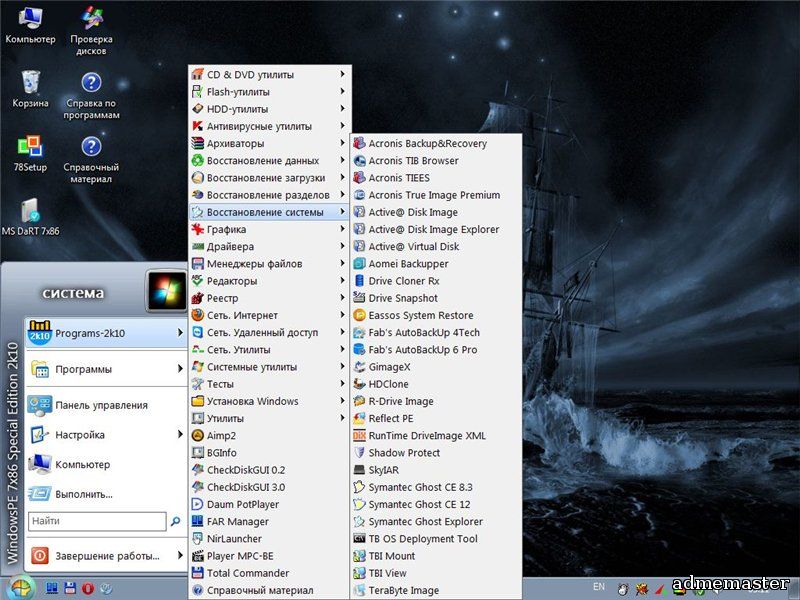Image resolution: width=800 pixels, height=600 pixels.
Task: Open the Справка по программам desktop icon
Action: [91, 95]
